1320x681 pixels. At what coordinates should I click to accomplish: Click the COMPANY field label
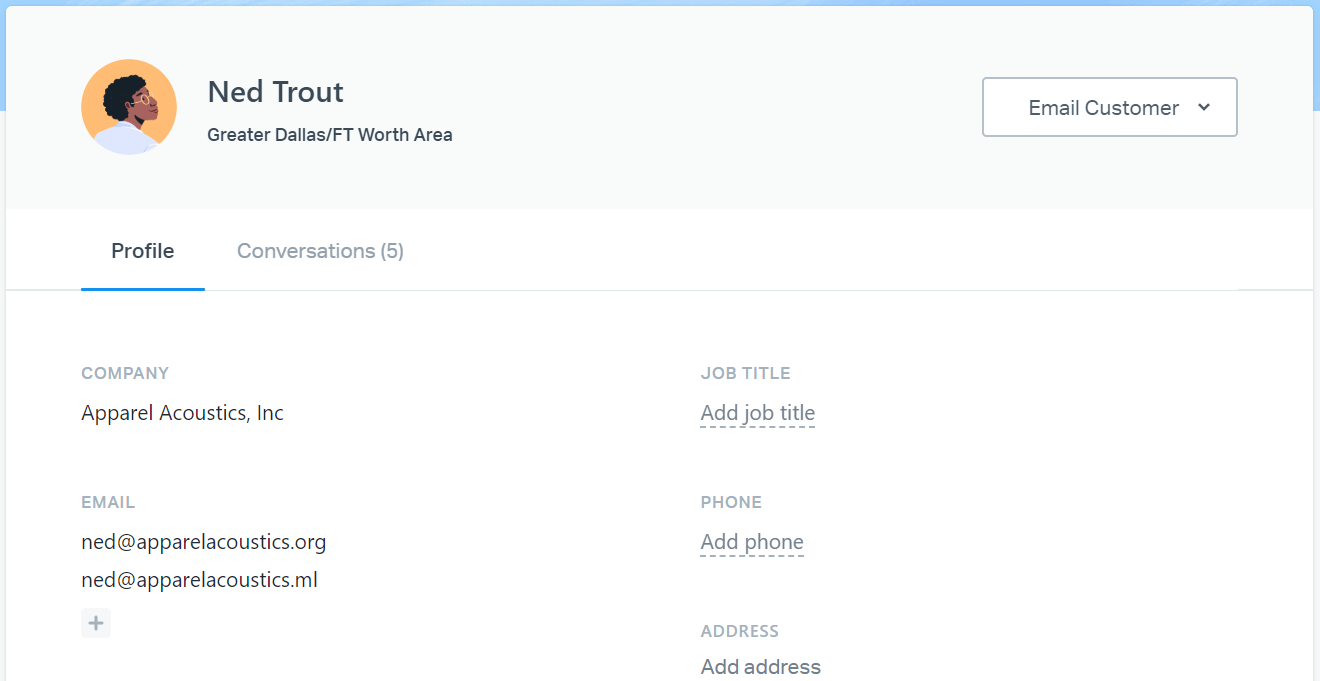tap(125, 373)
